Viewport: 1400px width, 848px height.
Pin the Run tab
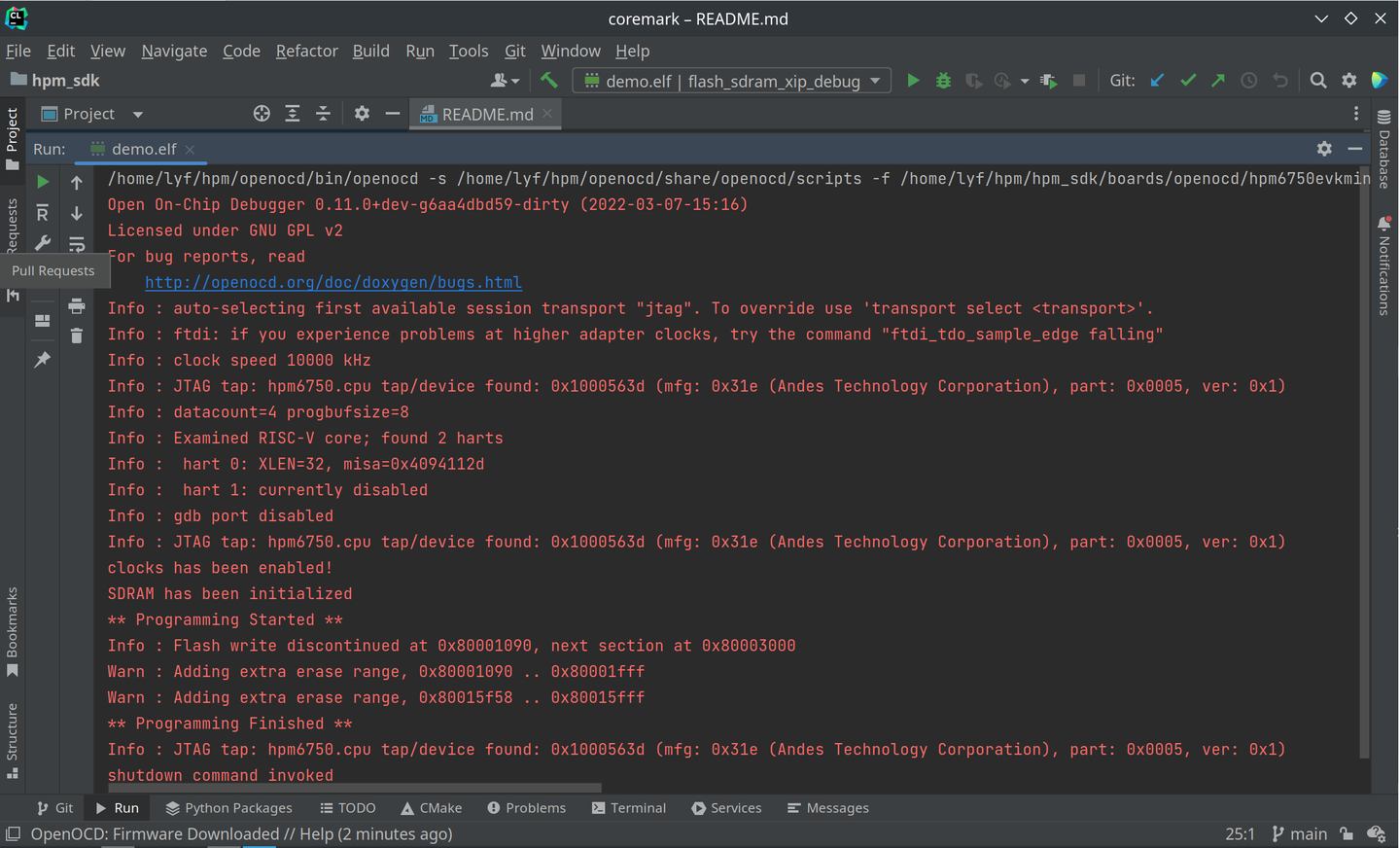point(42,359)
